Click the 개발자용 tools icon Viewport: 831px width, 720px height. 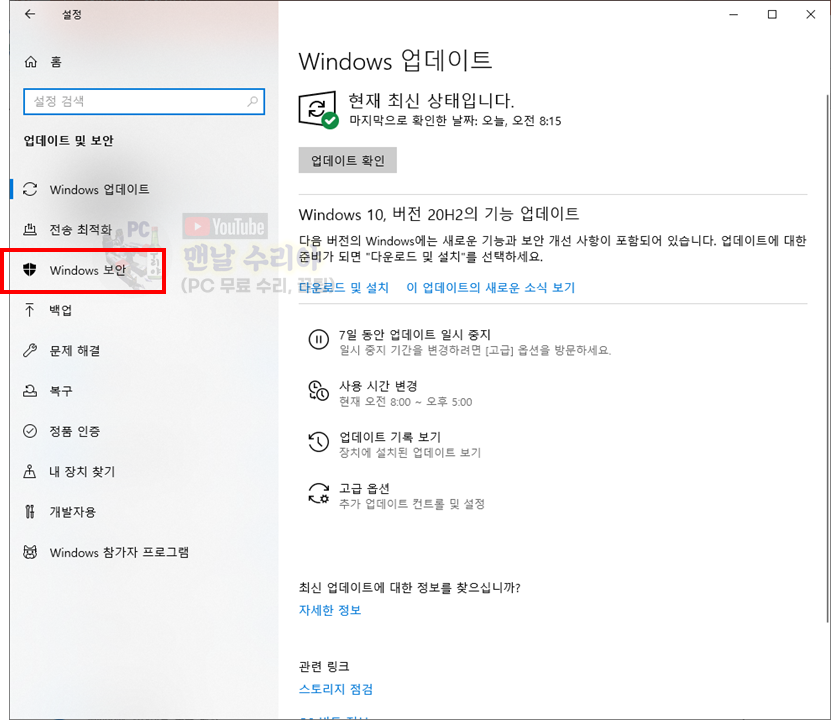30,512
